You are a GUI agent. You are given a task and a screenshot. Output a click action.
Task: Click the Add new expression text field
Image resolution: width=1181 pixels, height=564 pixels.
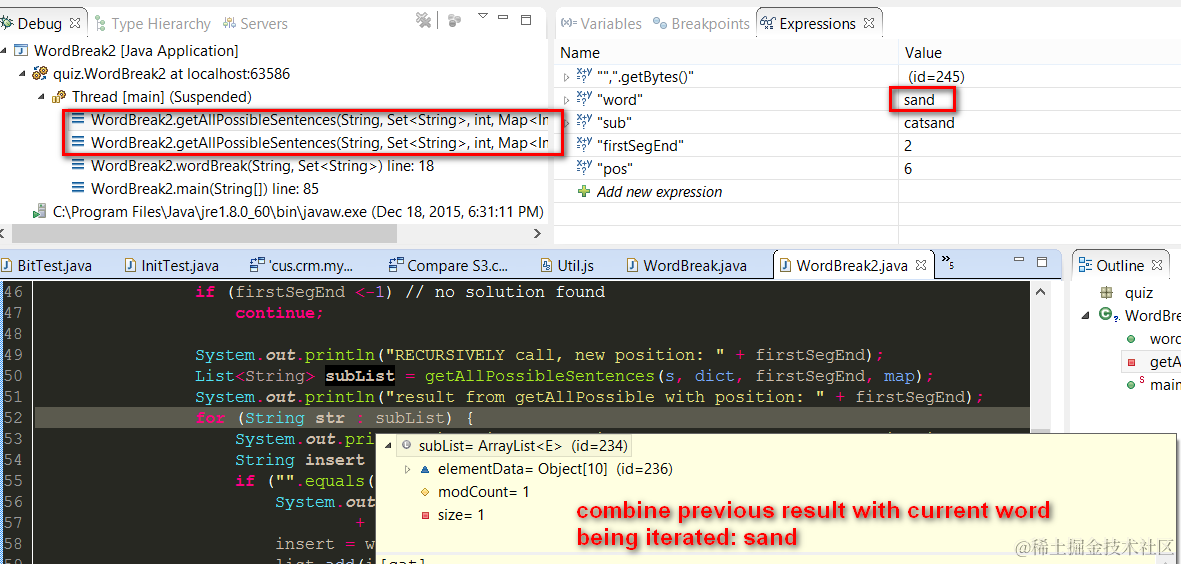pyautogui.click(x=659, y=192)
